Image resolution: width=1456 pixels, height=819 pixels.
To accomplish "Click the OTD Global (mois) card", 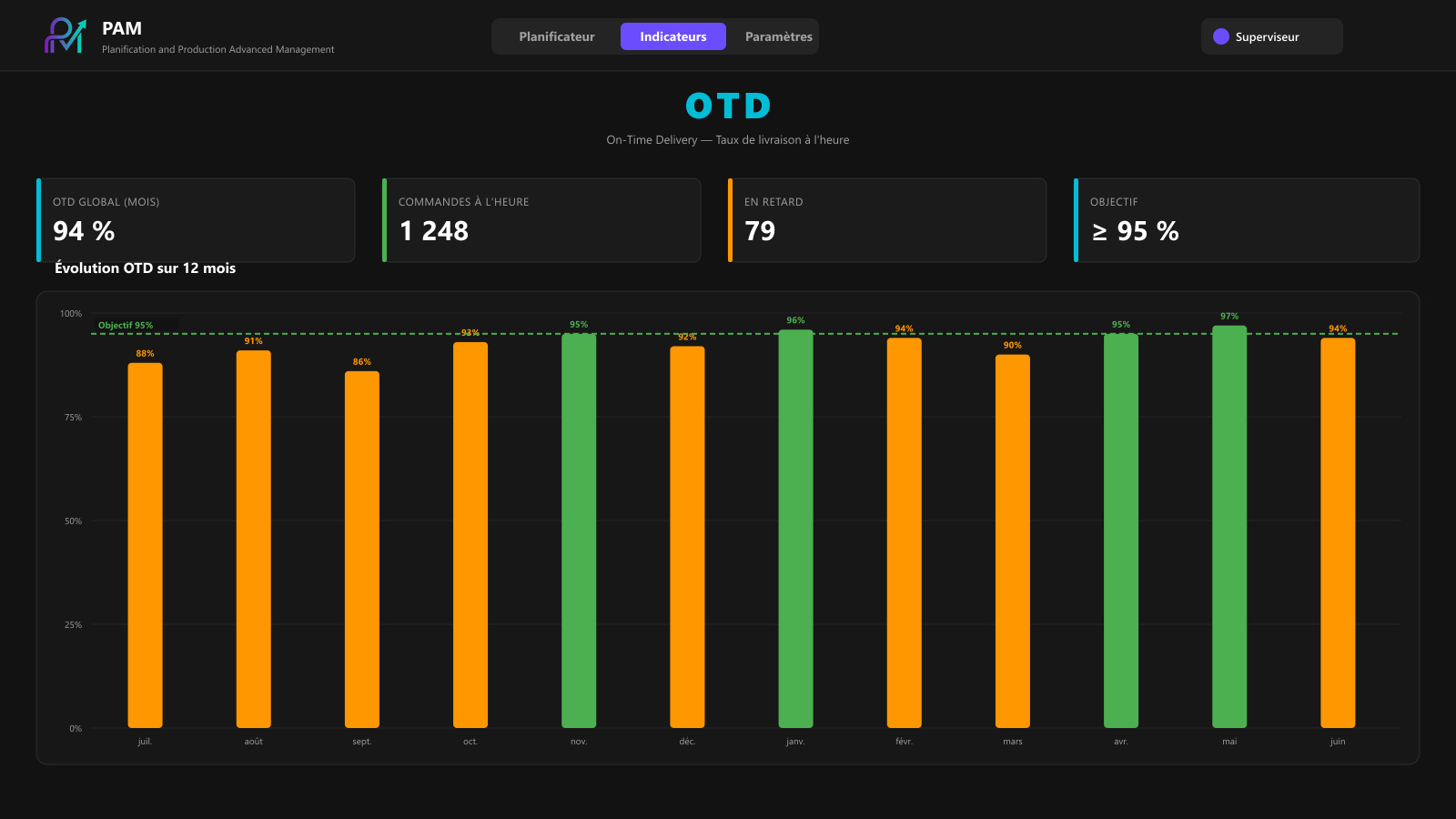I will tap(196, 220).
